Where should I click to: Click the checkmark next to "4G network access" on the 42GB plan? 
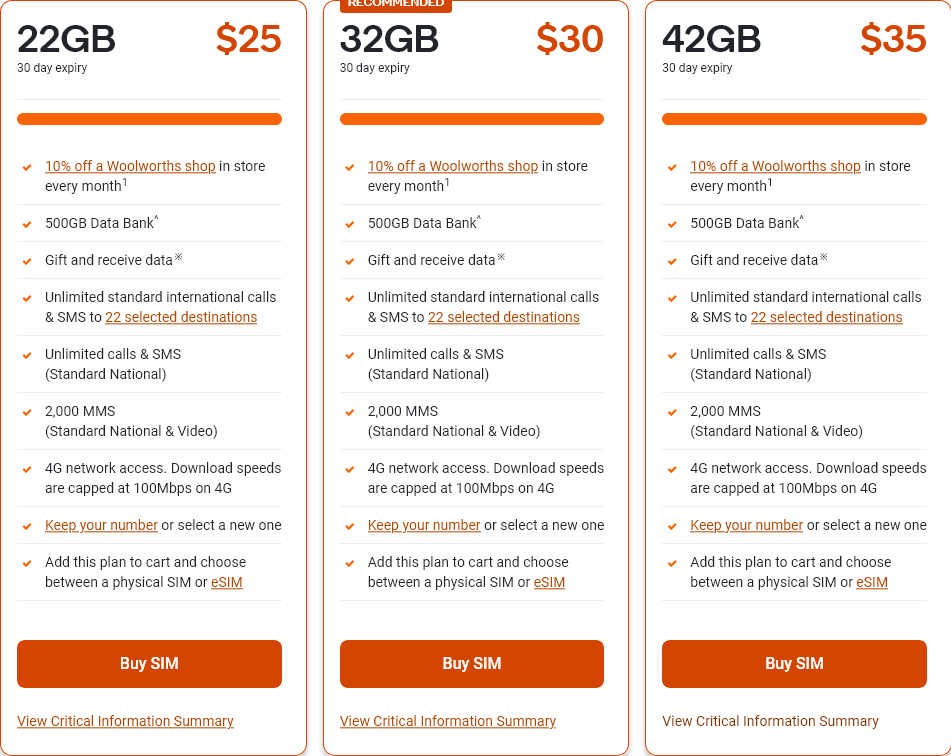(x=671, y=468)
